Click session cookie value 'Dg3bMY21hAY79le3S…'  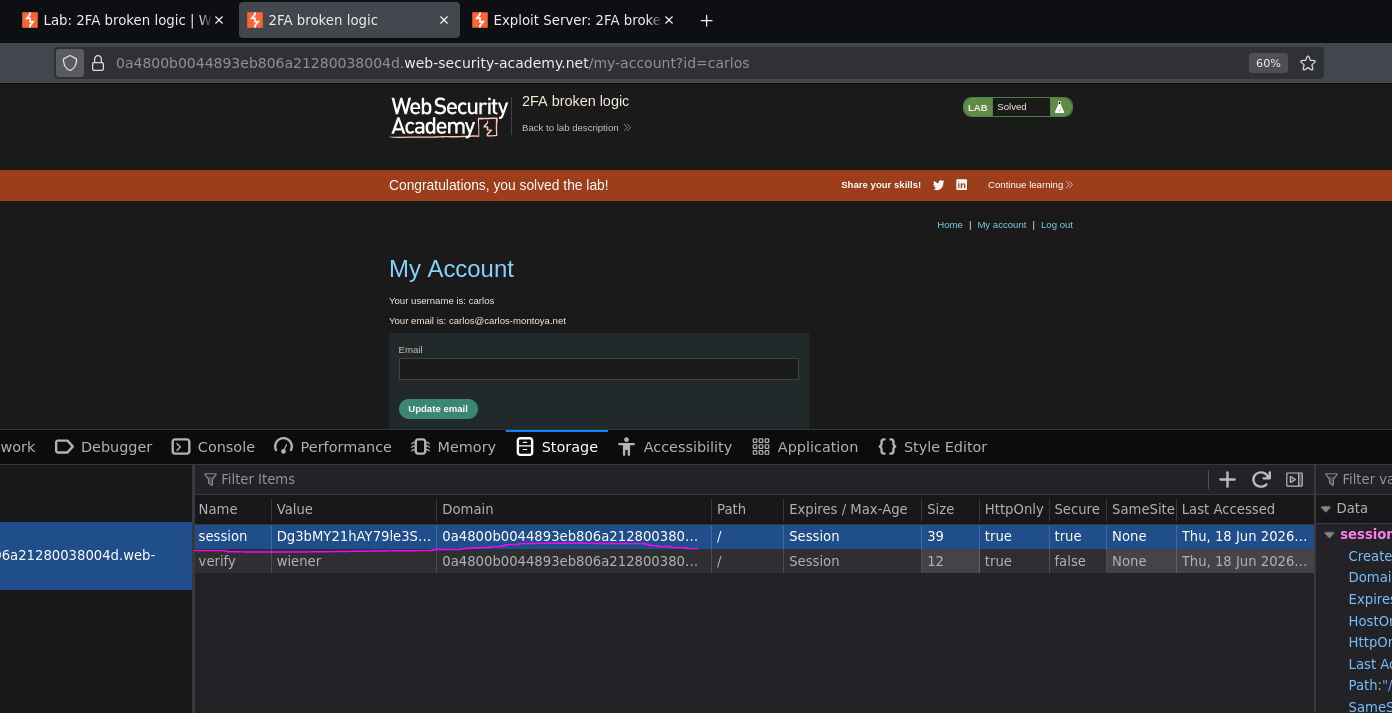click(x=354, y=536)
